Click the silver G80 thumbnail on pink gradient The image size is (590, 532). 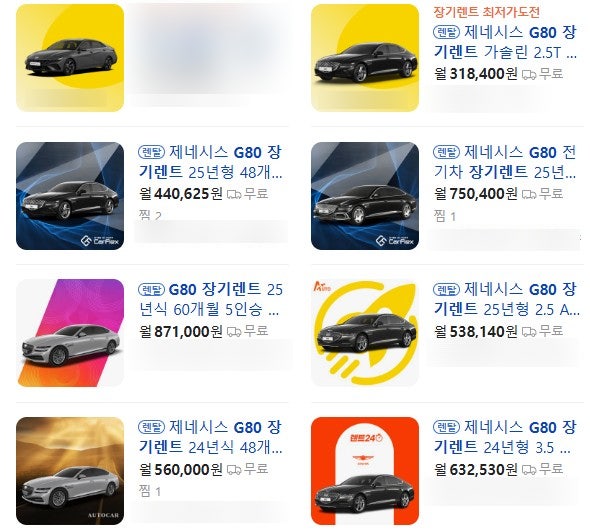[x=70, y=333]
